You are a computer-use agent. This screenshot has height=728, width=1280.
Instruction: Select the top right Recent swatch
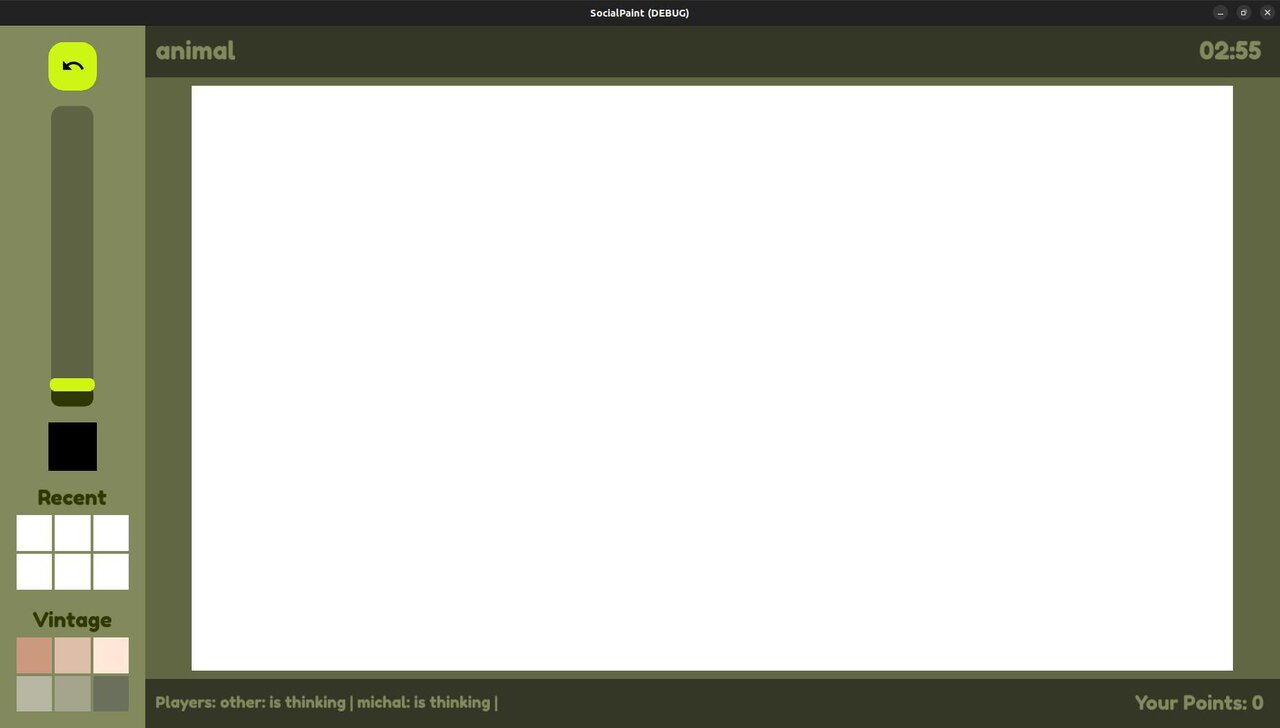click(x=111, y=533)
